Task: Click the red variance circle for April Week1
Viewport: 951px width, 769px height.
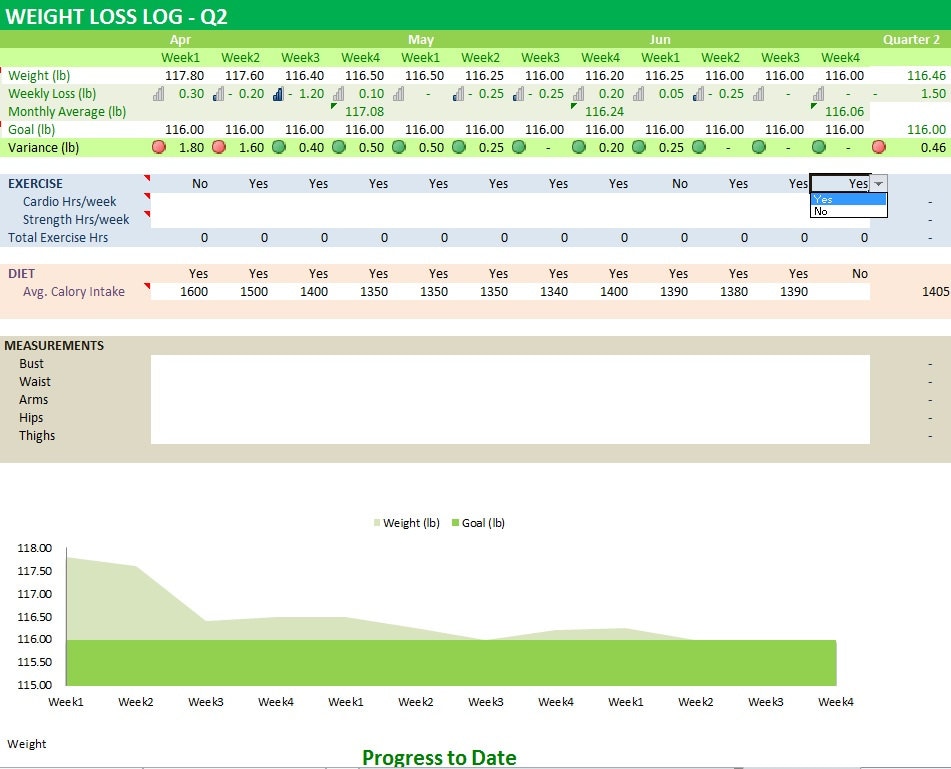Action: (x=158, y=147)
